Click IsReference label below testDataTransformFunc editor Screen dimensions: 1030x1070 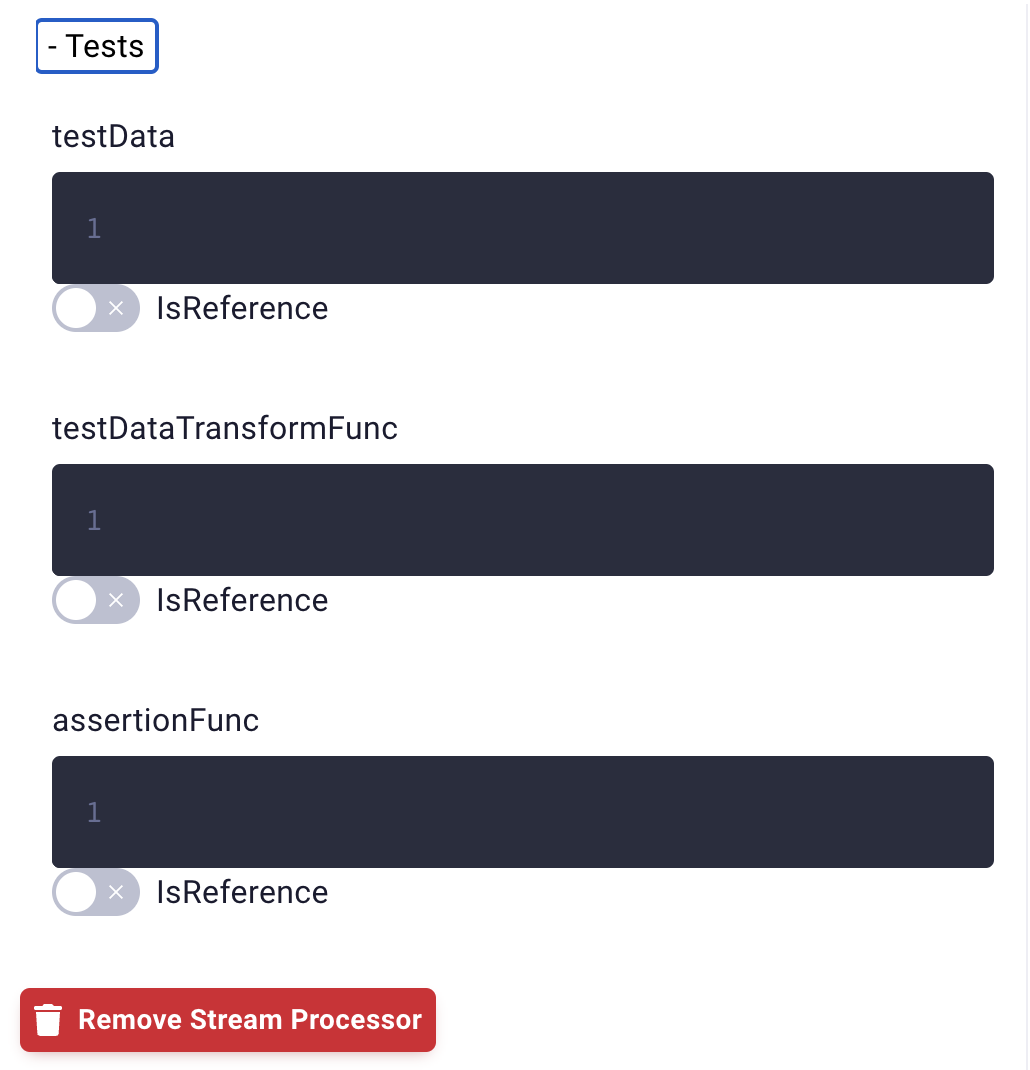[242, 601]
